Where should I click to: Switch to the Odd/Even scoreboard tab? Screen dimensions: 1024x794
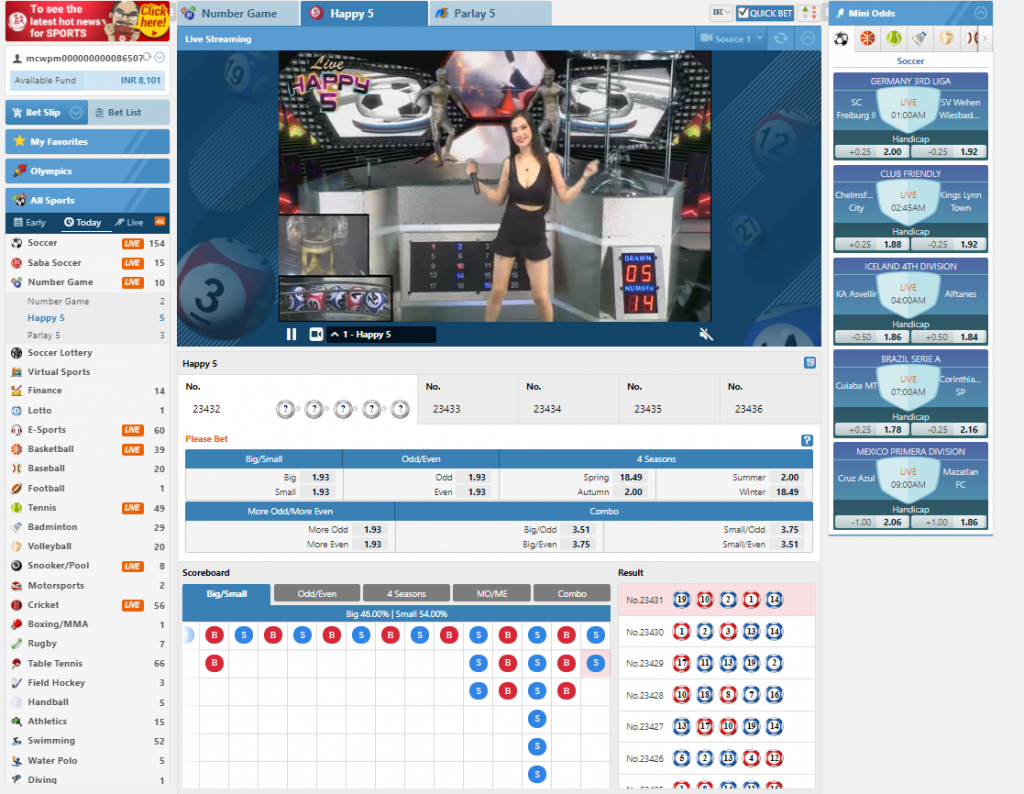[317, 593]
